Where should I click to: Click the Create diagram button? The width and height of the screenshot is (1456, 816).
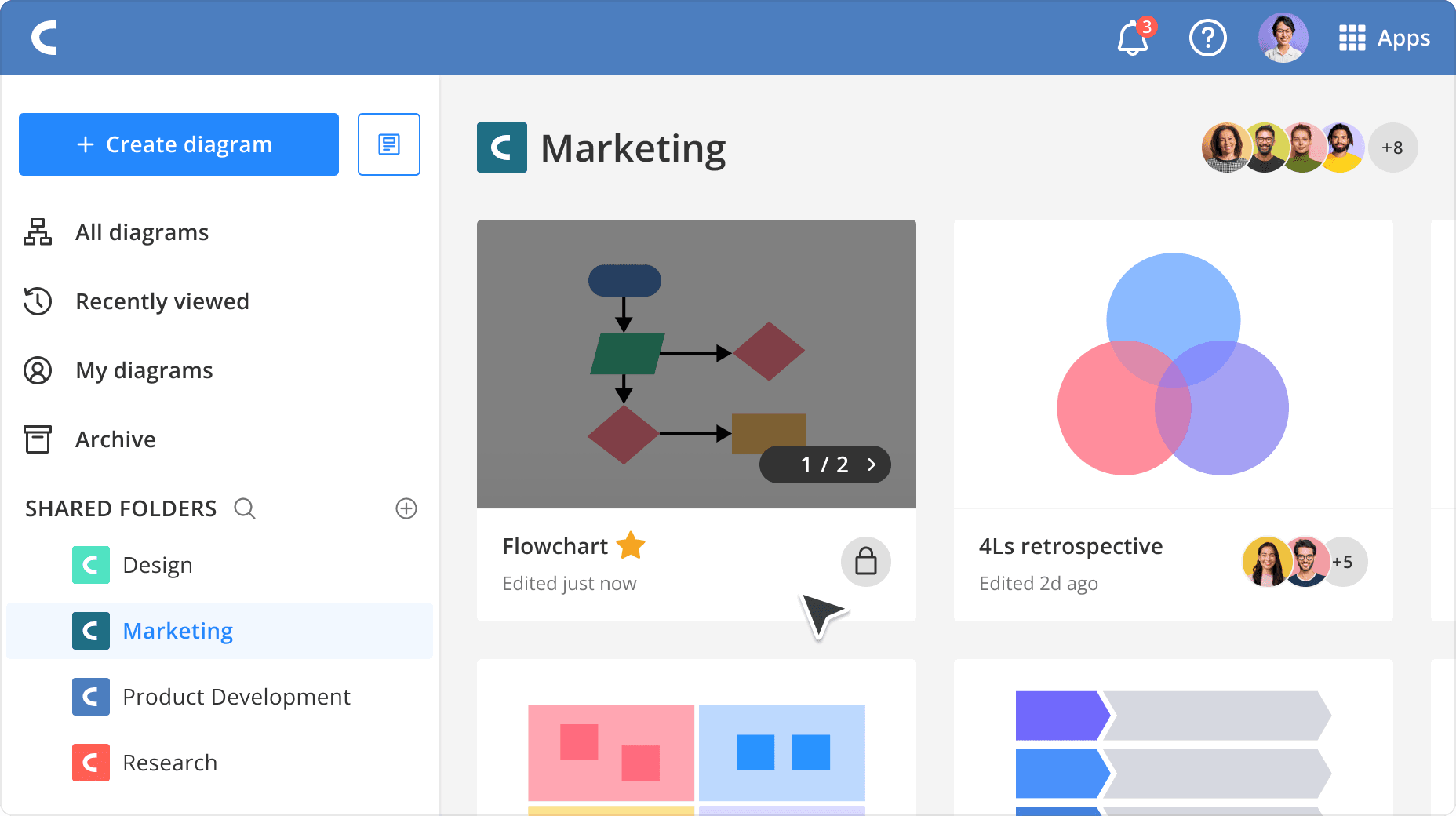point(178,144)
